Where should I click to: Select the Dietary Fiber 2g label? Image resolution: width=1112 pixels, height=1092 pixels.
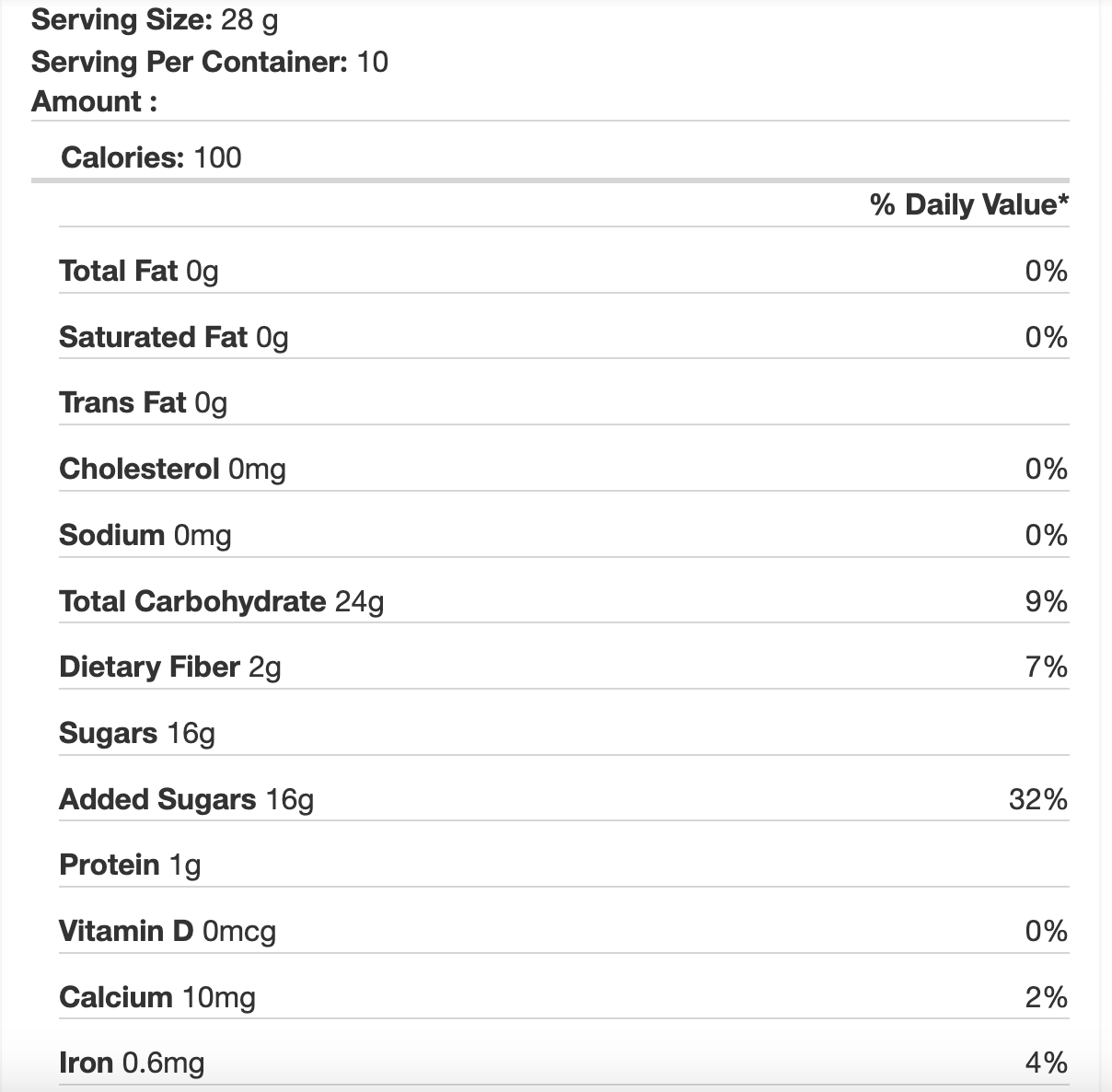coord(169,667)
